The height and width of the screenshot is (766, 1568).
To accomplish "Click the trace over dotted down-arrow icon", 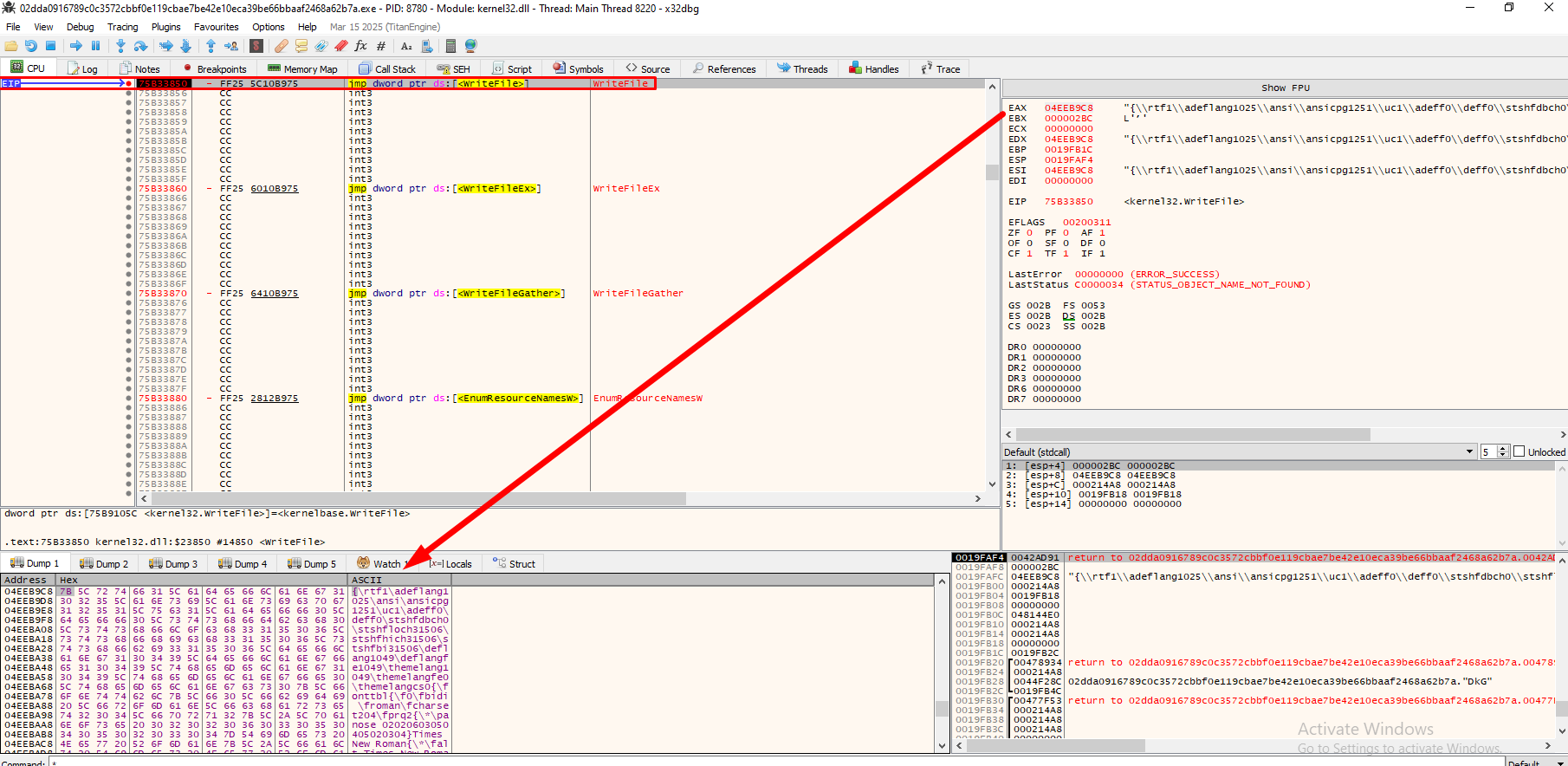I will pyautogui.click(x=185, y=46).
